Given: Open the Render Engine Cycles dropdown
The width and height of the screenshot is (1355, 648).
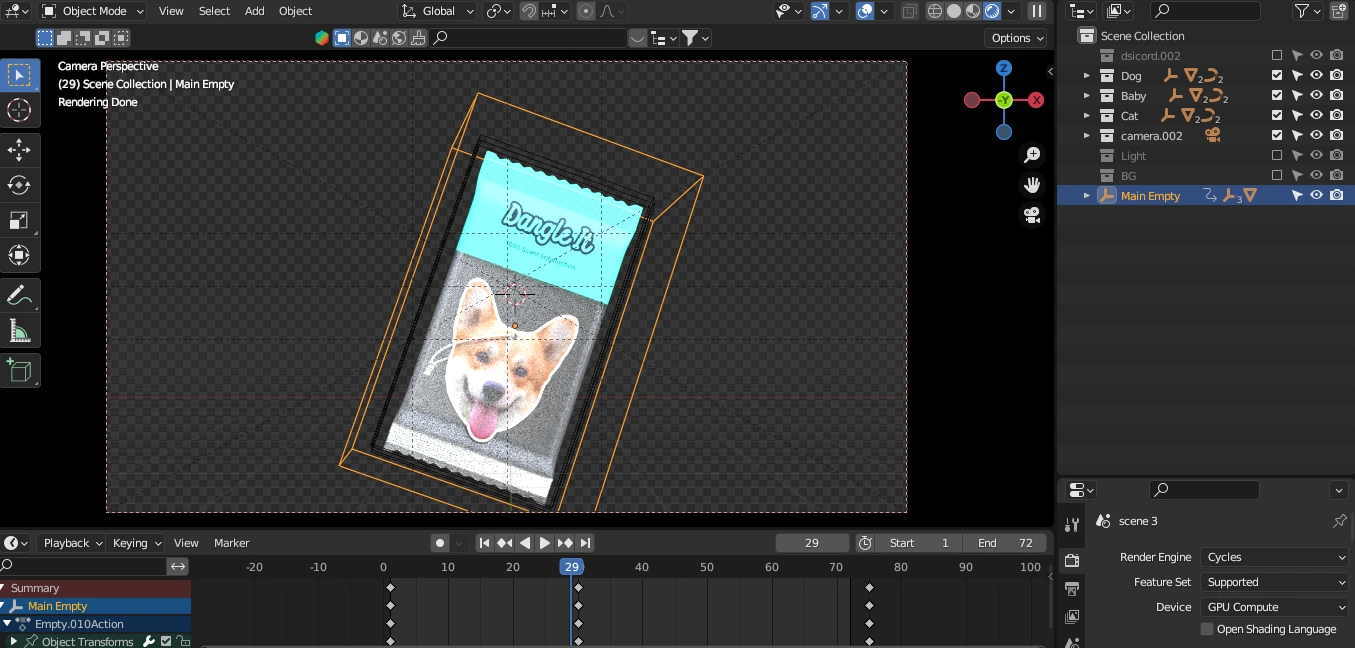Looking at the screenshot, I should click(x=1275, y=557).
